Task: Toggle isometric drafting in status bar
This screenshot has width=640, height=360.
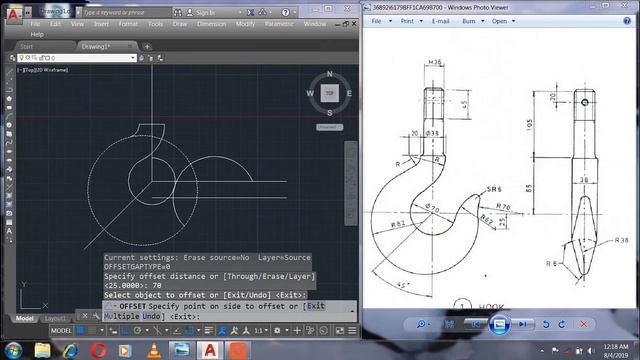Action: pyautogui.click(x=157, y=331)
